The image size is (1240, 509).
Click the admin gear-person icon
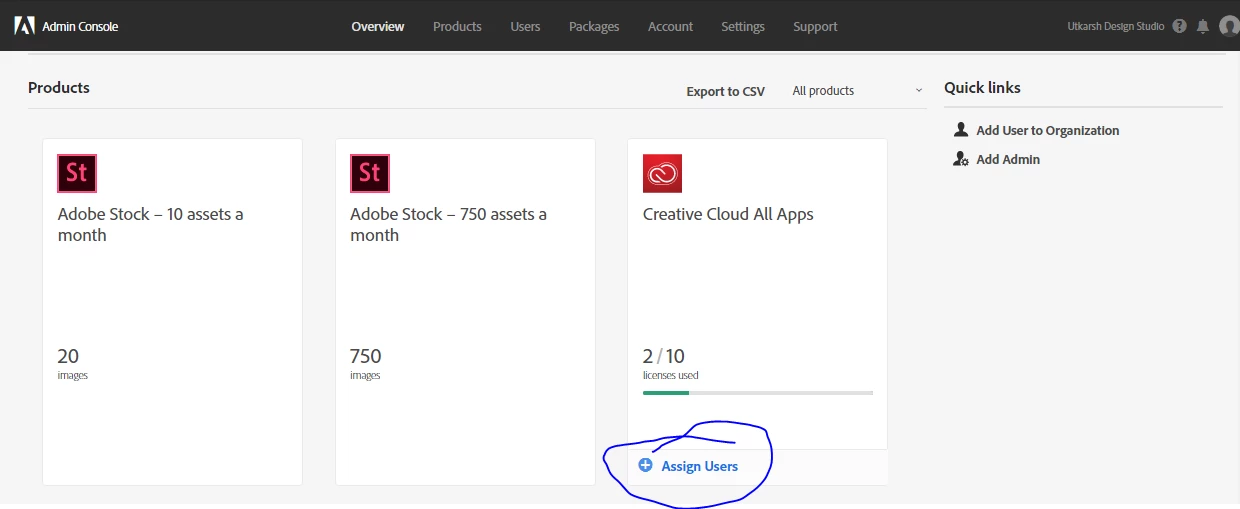coord(961,159)
